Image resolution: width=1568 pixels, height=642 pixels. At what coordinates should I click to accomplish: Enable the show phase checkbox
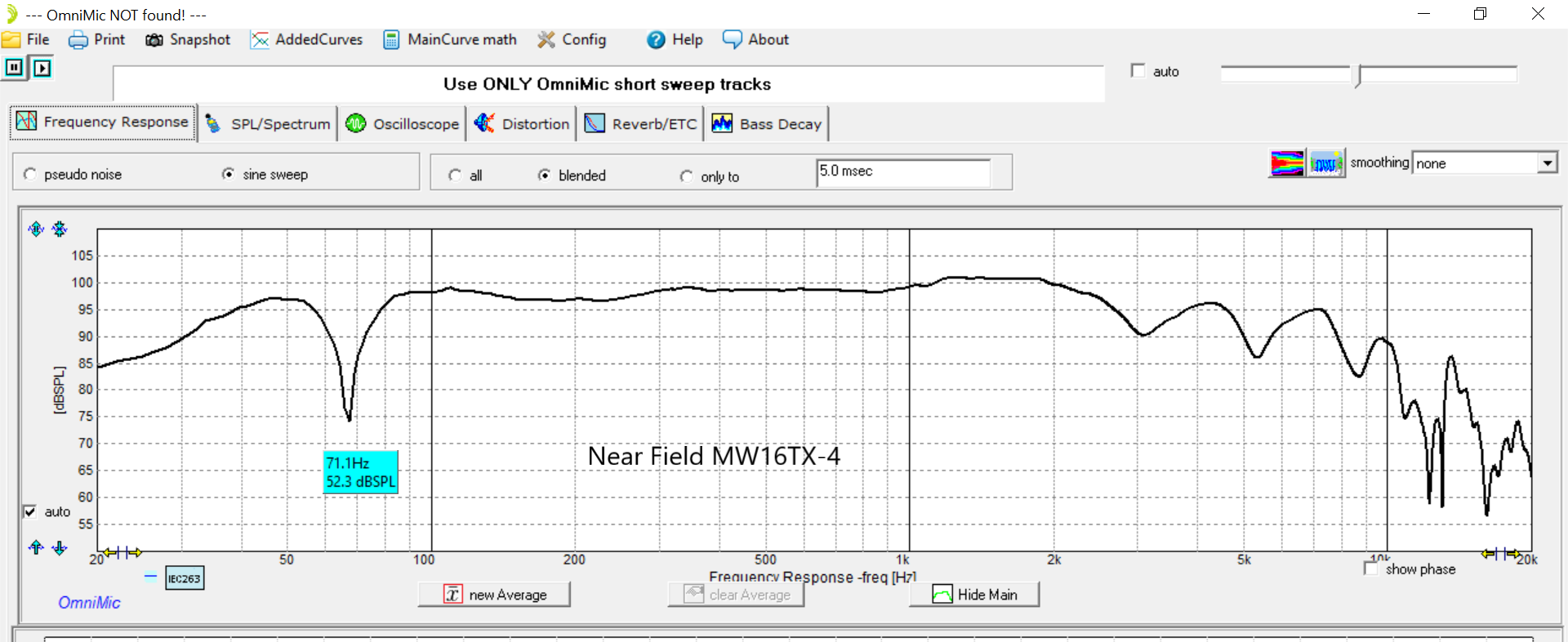pyautogui.click(x=1371, y=568)
